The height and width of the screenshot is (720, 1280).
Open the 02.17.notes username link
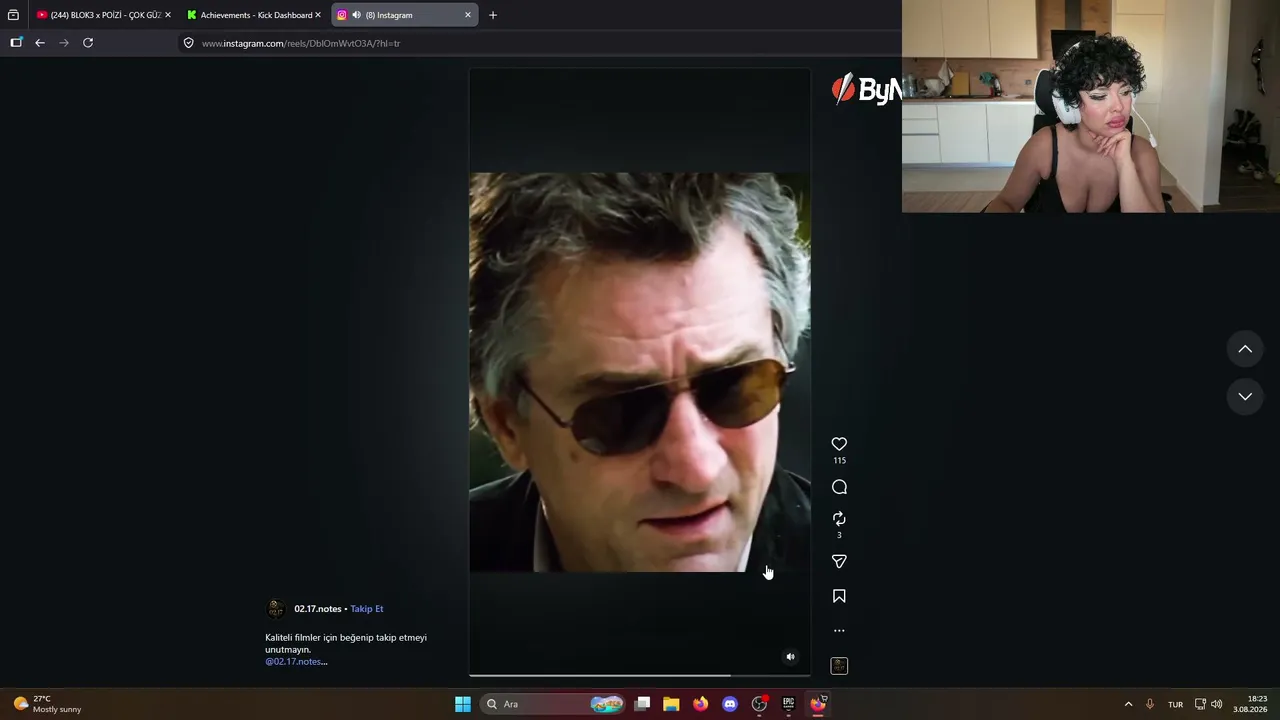(318, 609)
